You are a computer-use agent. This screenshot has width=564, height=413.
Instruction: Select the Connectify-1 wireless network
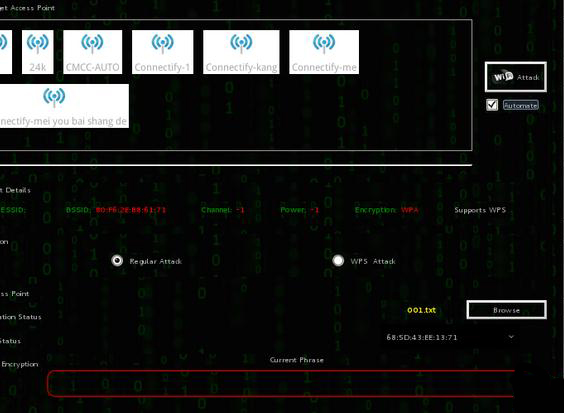coord(163,52)
